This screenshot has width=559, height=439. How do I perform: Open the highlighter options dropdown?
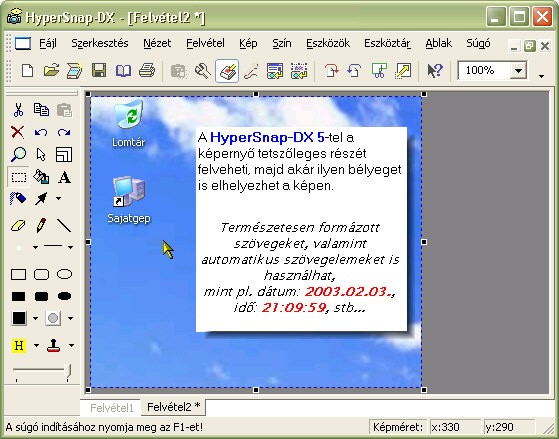tap(36, 345)
